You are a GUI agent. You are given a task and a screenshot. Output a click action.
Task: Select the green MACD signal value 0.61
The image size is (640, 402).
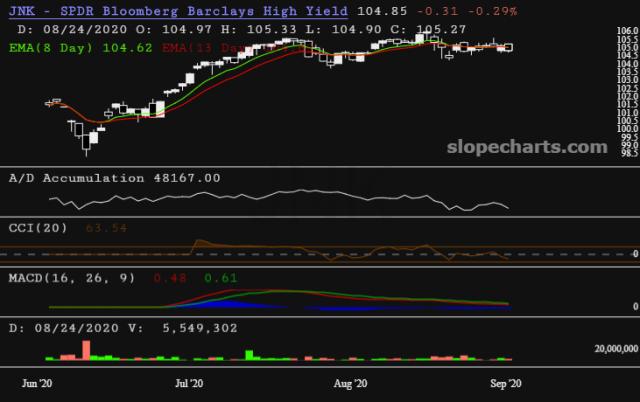(220, 278)
